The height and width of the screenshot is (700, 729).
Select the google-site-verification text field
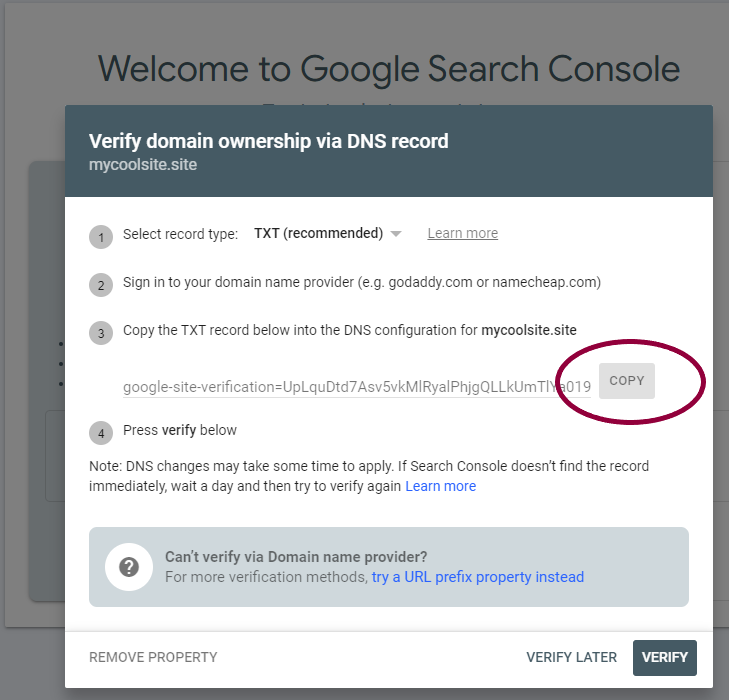click(357, 387)
